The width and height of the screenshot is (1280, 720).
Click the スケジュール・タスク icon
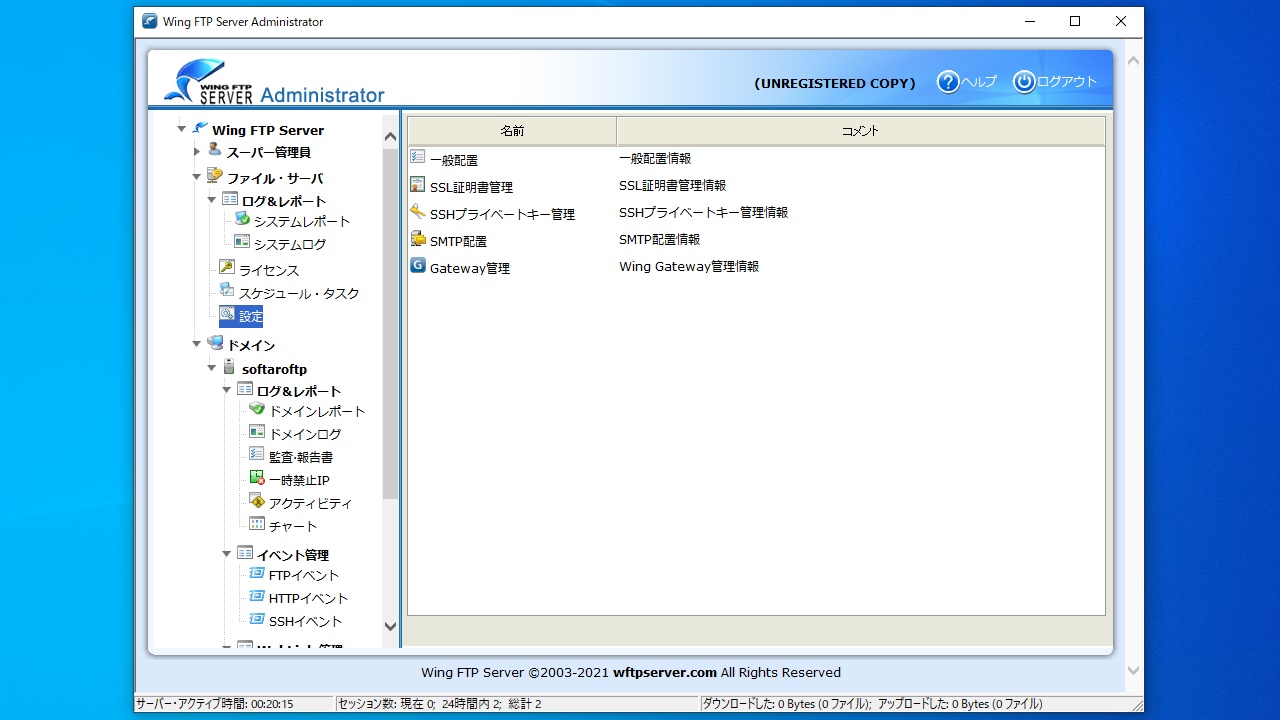(x=227, y=290)
